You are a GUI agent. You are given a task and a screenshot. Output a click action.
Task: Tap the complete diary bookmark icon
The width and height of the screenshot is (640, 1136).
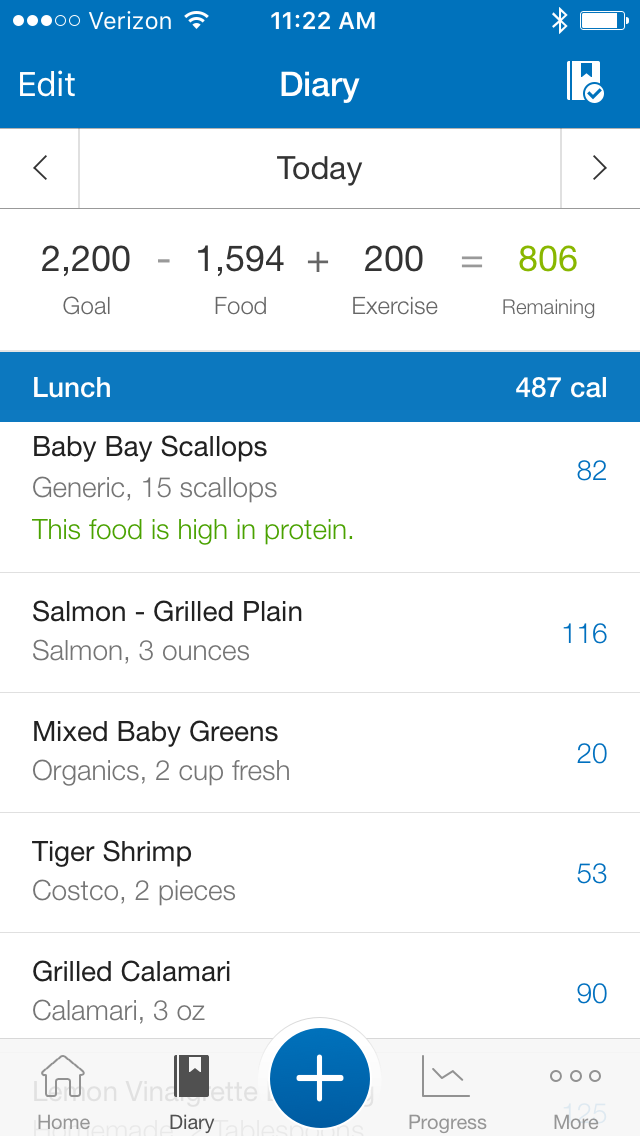pyautogui.click(x=585, y=82)
